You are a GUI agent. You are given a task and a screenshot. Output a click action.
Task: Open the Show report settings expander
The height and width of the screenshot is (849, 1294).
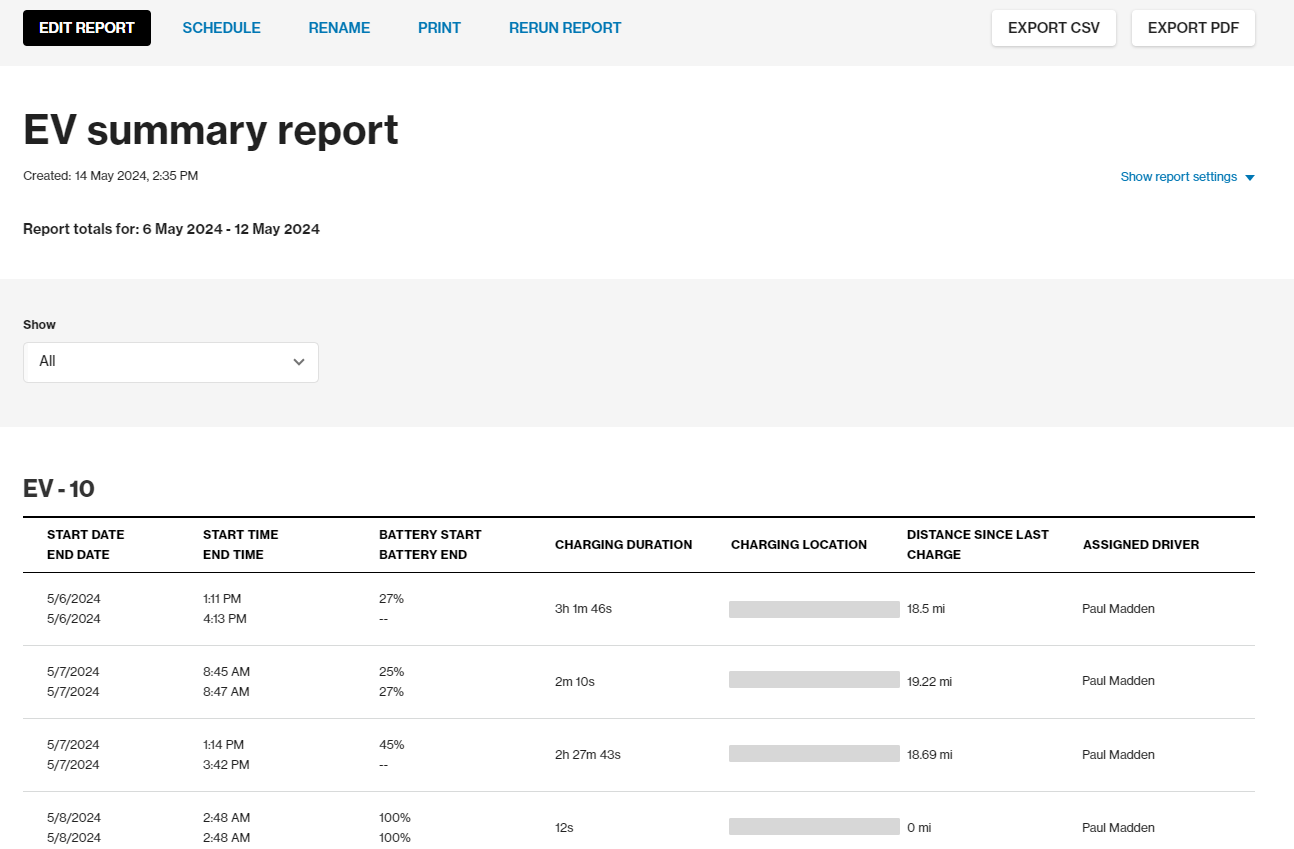(1178, 176)
